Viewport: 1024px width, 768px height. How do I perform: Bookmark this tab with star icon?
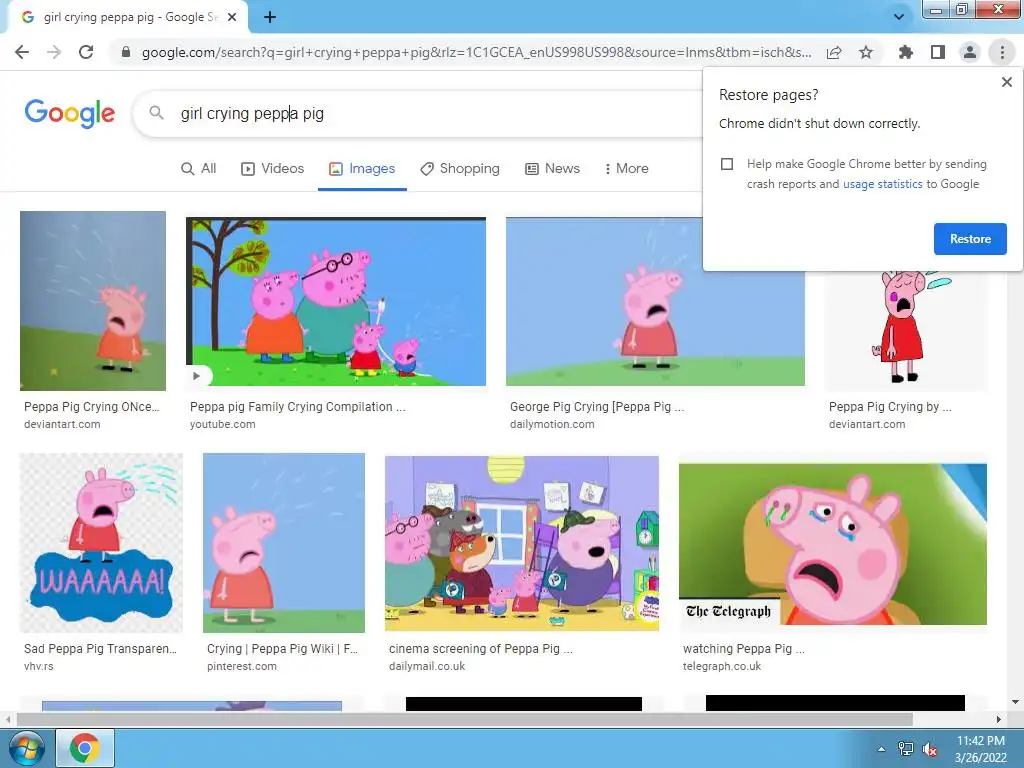pos(866,52)
